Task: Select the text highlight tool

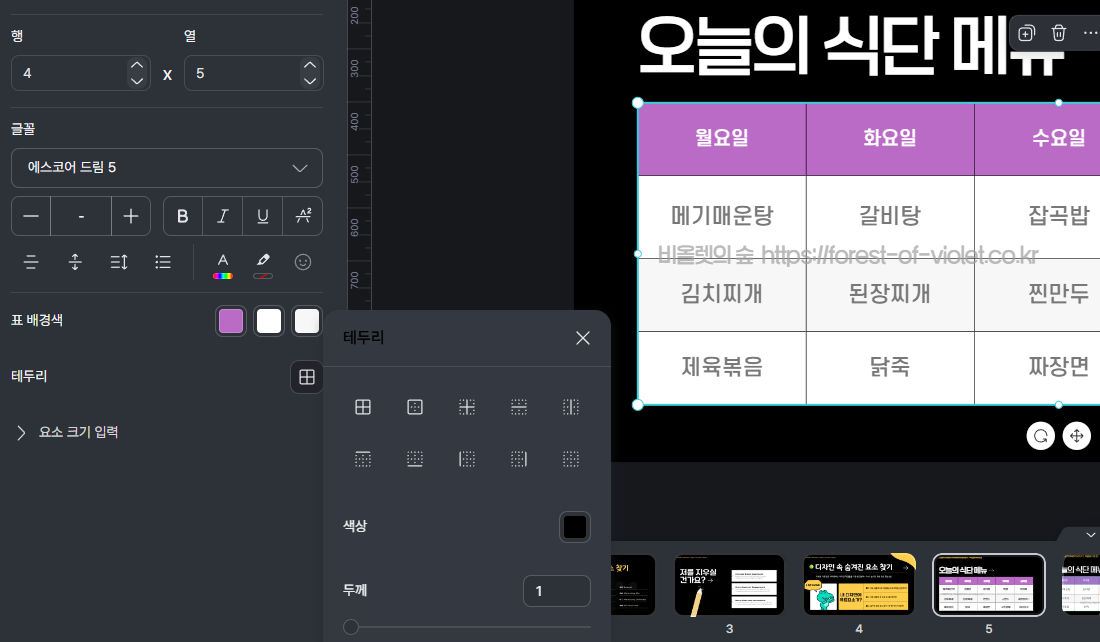Action: (262, 261)
